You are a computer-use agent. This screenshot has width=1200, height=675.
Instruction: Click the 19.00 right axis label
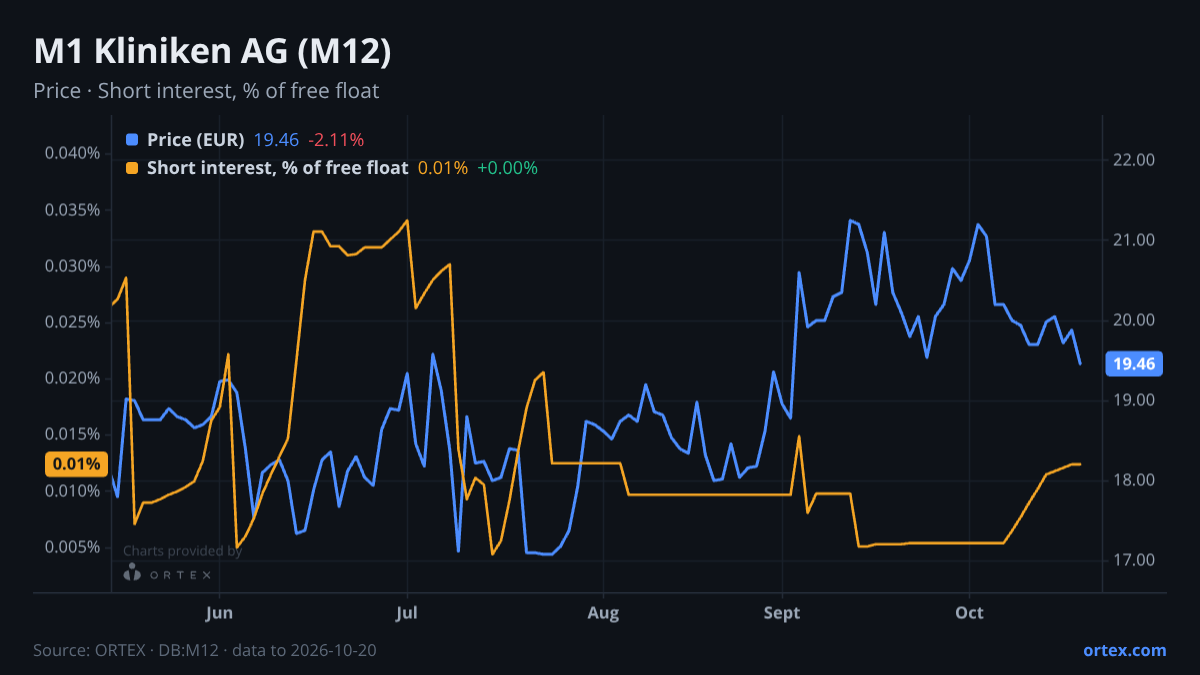click(x=1134, y=400)
